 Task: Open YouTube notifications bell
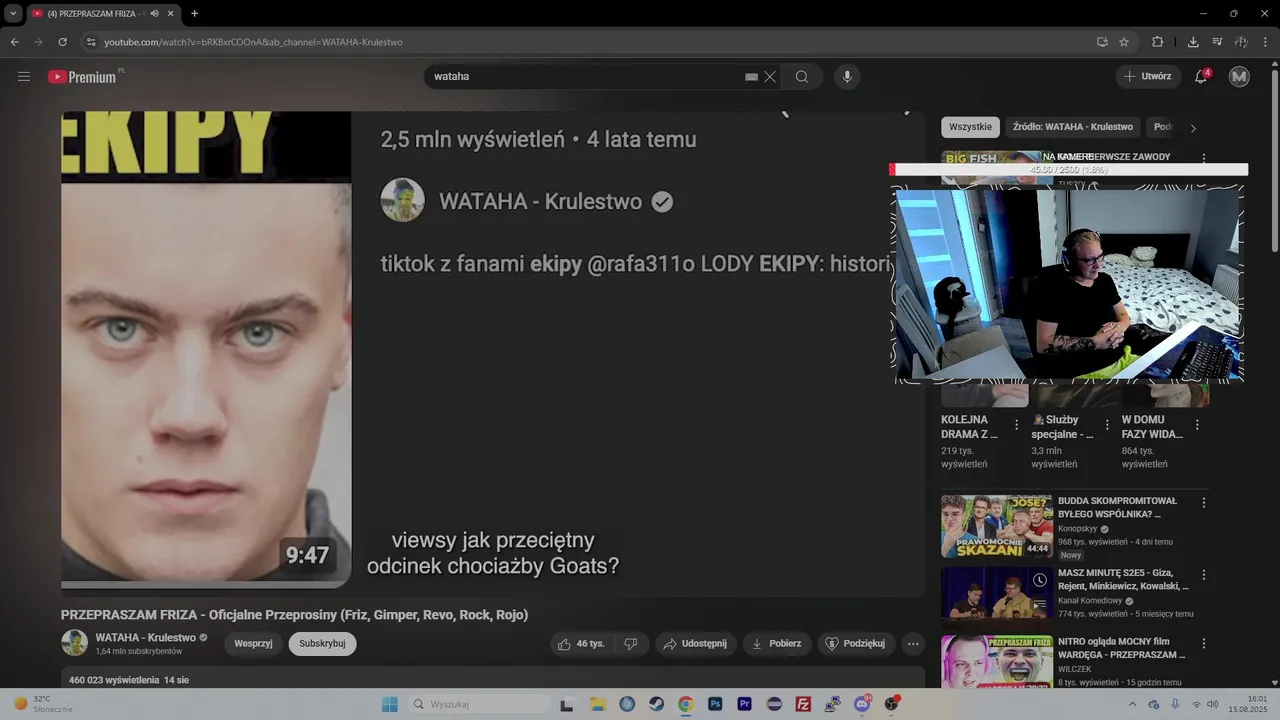tap(1202, 77)
